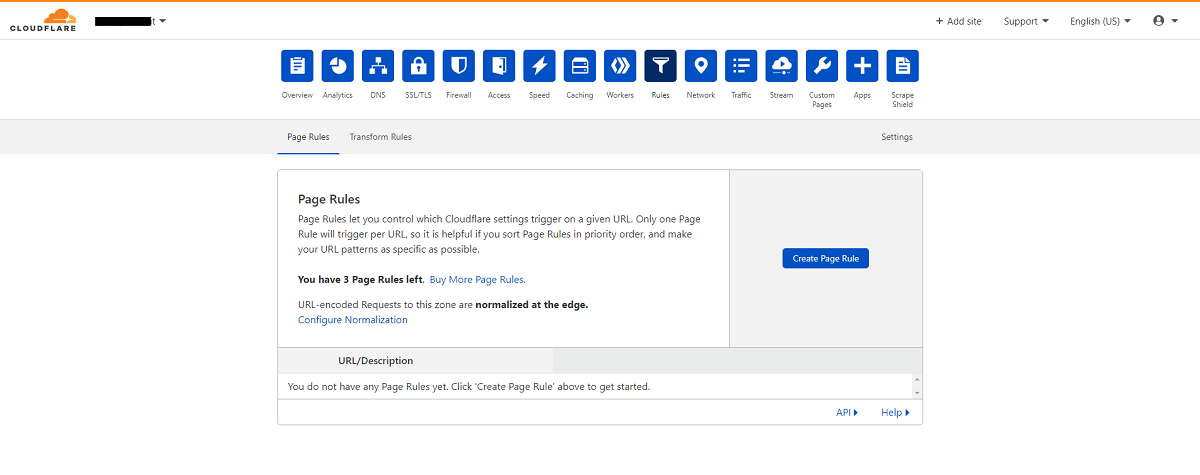This screenshot has width=1200, height=475.
Task: Open the Speed lightning bolt icon
Action: (x=539, y=66)
